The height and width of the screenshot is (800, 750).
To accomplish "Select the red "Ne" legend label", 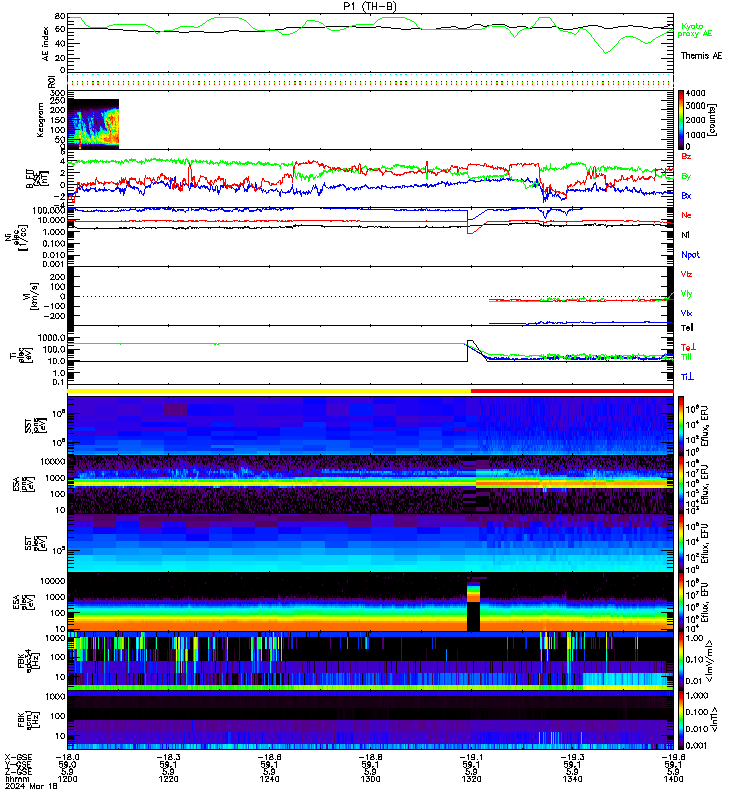I will click(686, 215).
